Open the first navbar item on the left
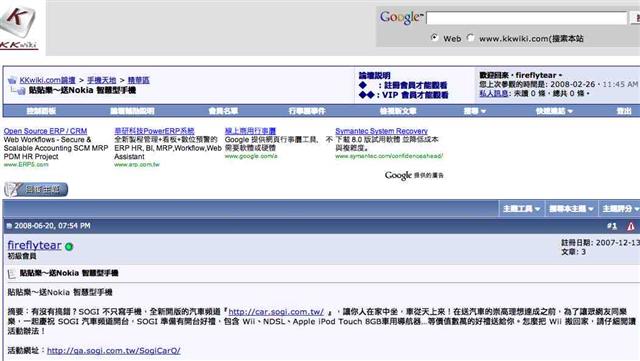The image size is (640, 361). point(41,111)
